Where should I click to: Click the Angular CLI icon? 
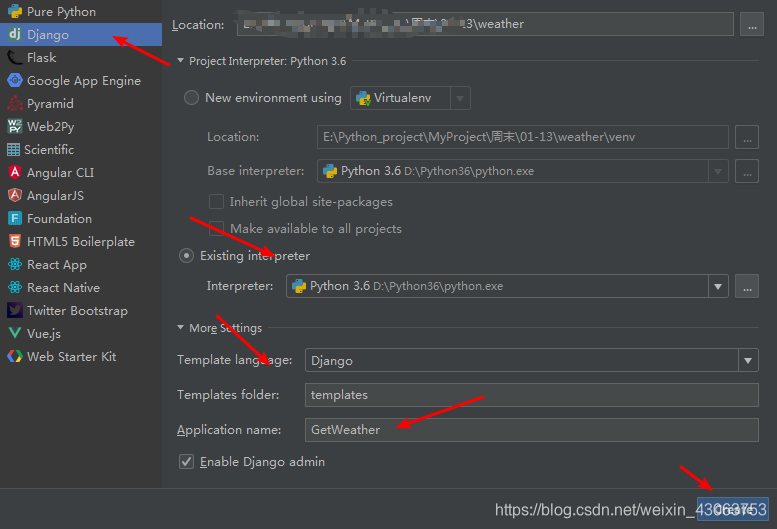[15, 172]
